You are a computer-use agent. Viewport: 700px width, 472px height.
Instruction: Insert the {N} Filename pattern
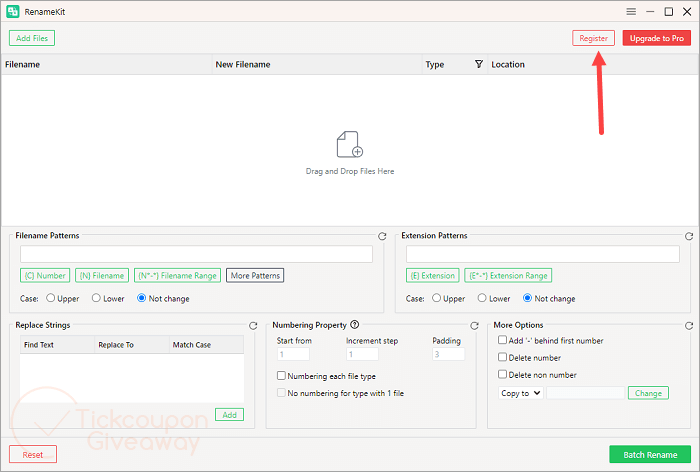(102, 276)
